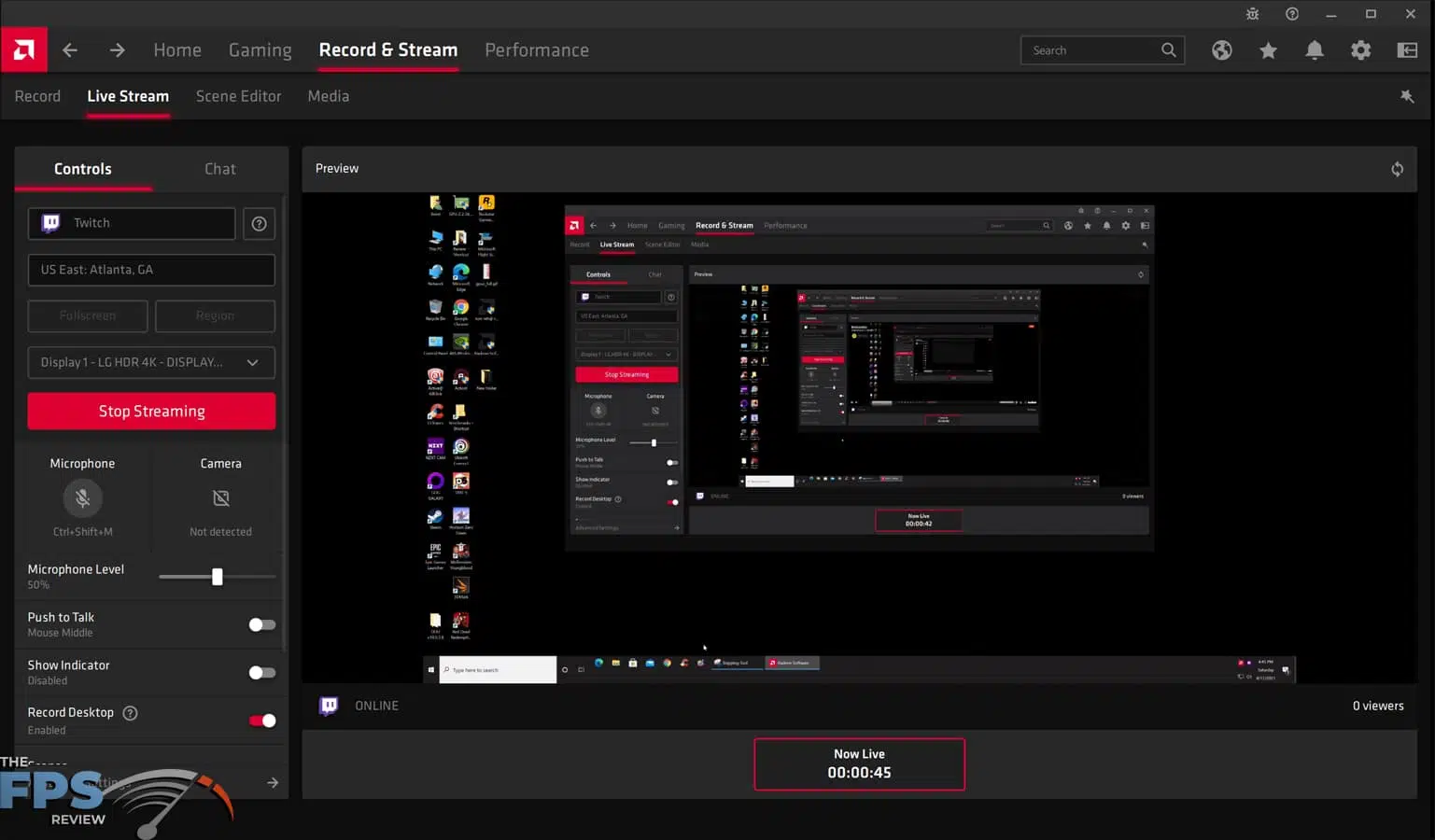Adjust the Microphone Level slider
Image resolution: width=1435 pixels, height=840 pixels.
218,577
